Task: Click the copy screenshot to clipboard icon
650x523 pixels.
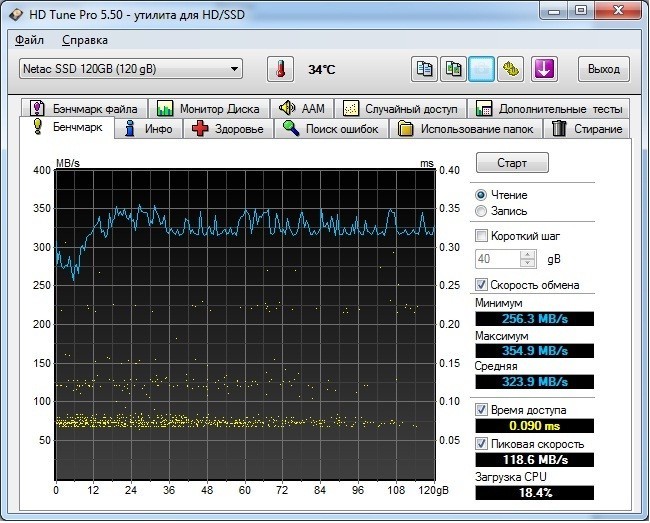Action: point(453,69)
